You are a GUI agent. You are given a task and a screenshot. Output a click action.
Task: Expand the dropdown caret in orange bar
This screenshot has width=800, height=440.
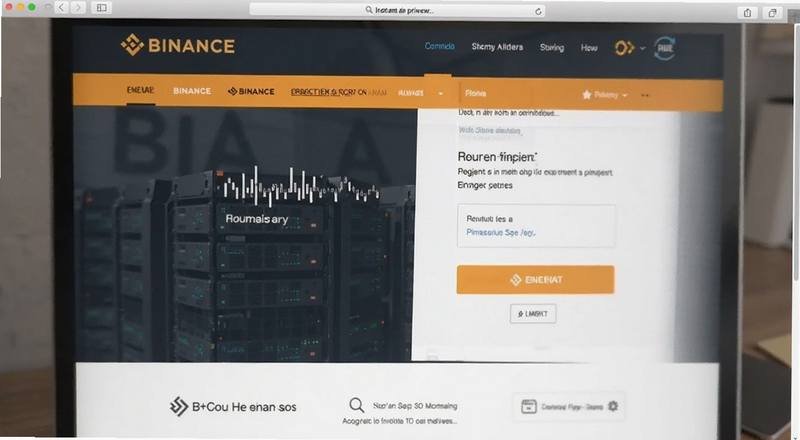click(x=441, y=93)
